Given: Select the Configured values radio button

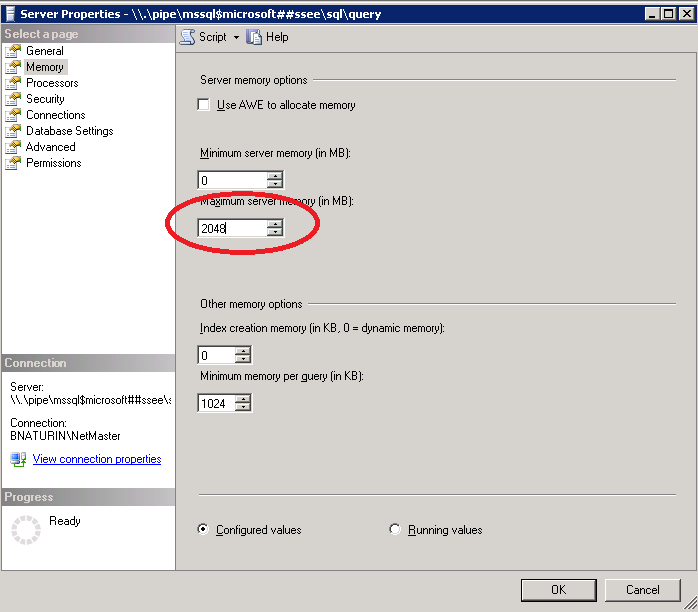Looking at the screenshot, I should (x=203, y=529).
